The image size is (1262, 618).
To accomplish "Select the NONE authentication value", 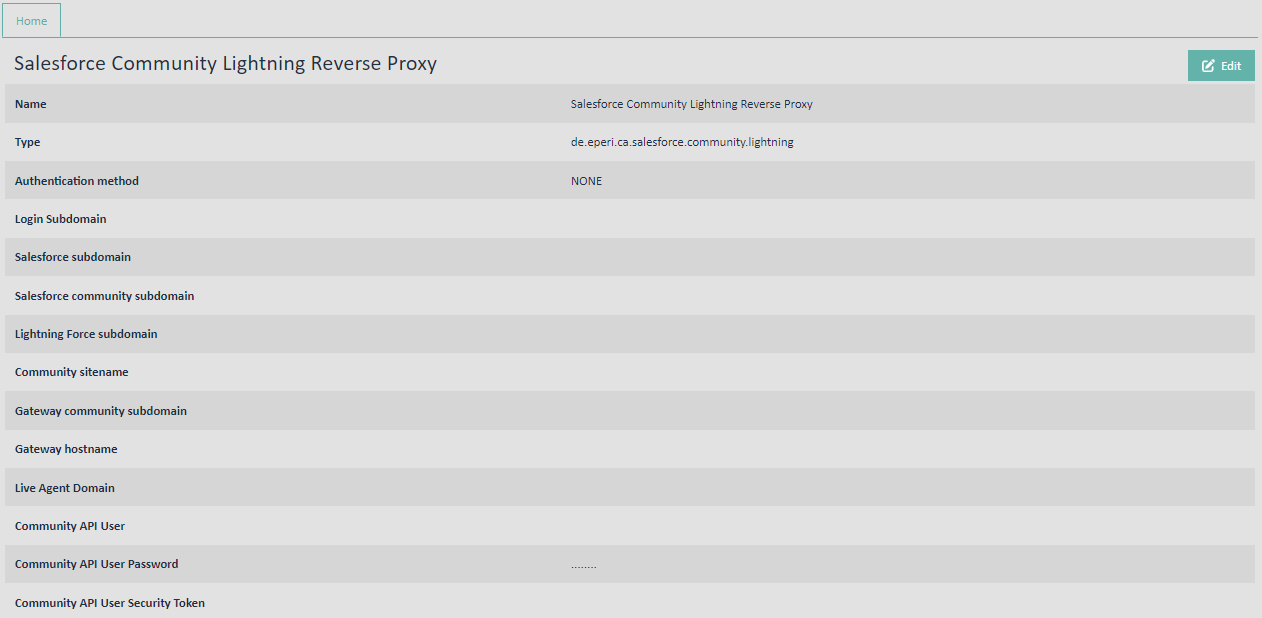I will (587, 181).
